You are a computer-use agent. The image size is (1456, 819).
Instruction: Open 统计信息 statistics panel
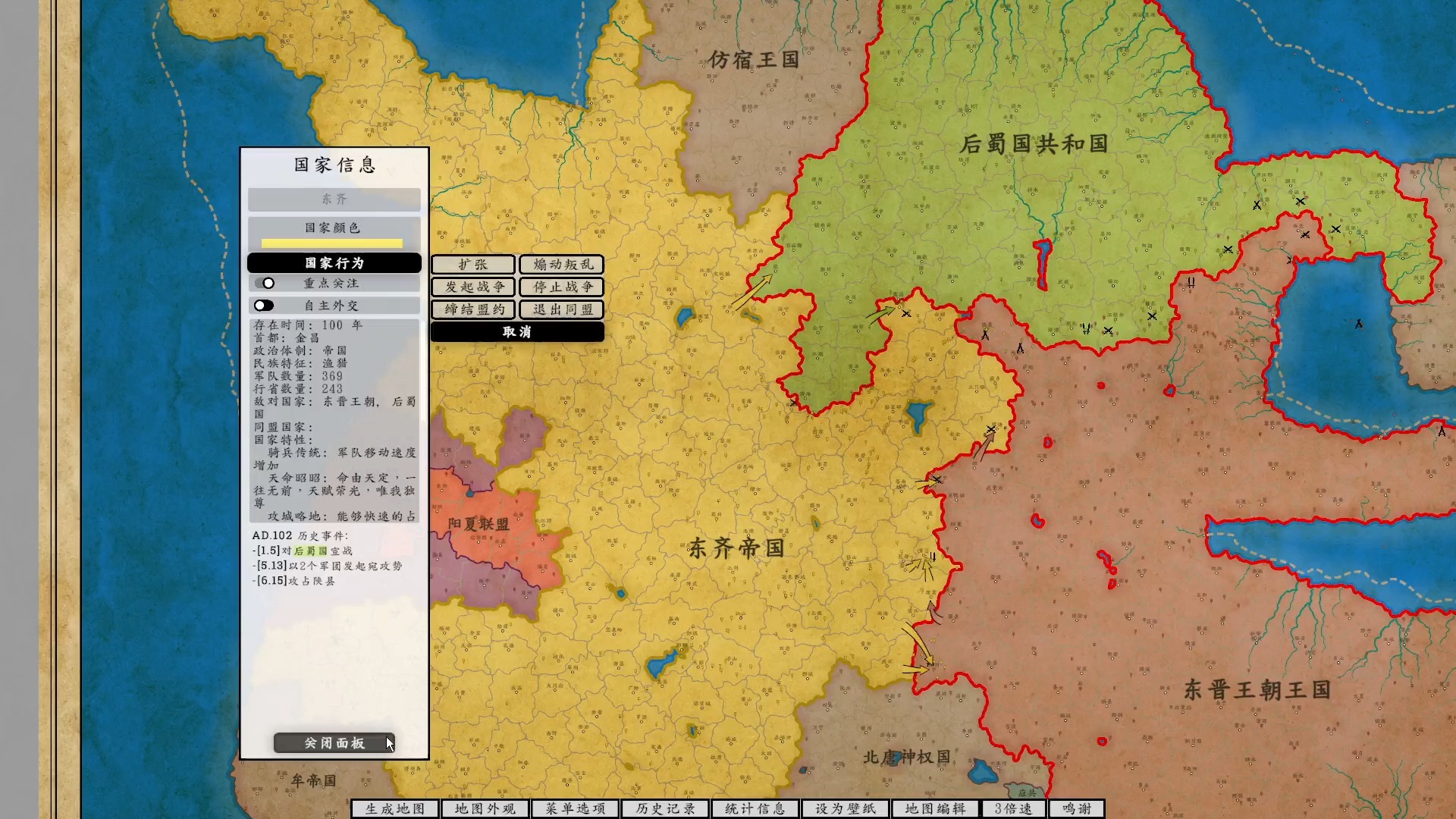click(755, 809)
